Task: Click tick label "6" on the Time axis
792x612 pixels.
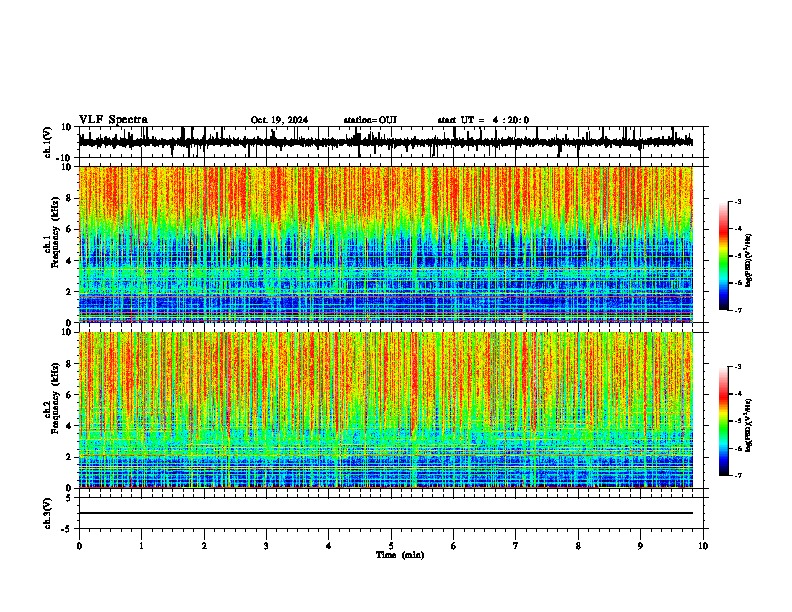Action: tap(454, 546)
